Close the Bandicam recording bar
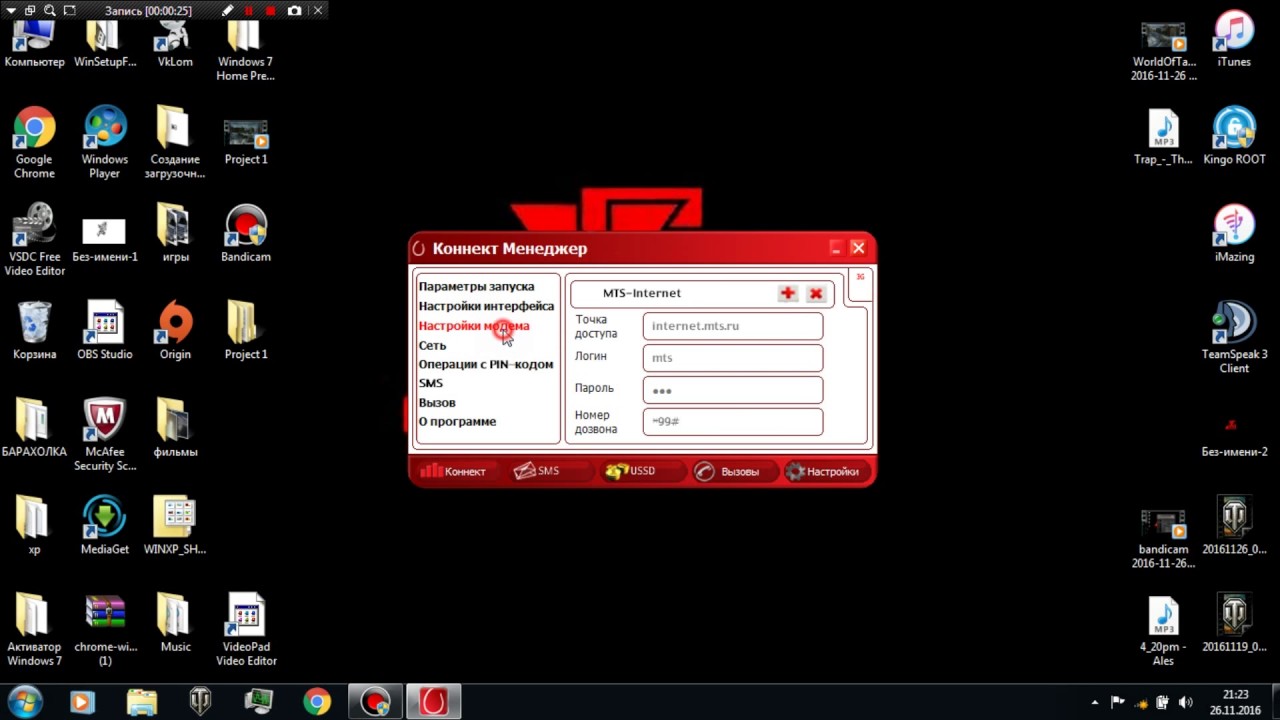 click(318, 10)
